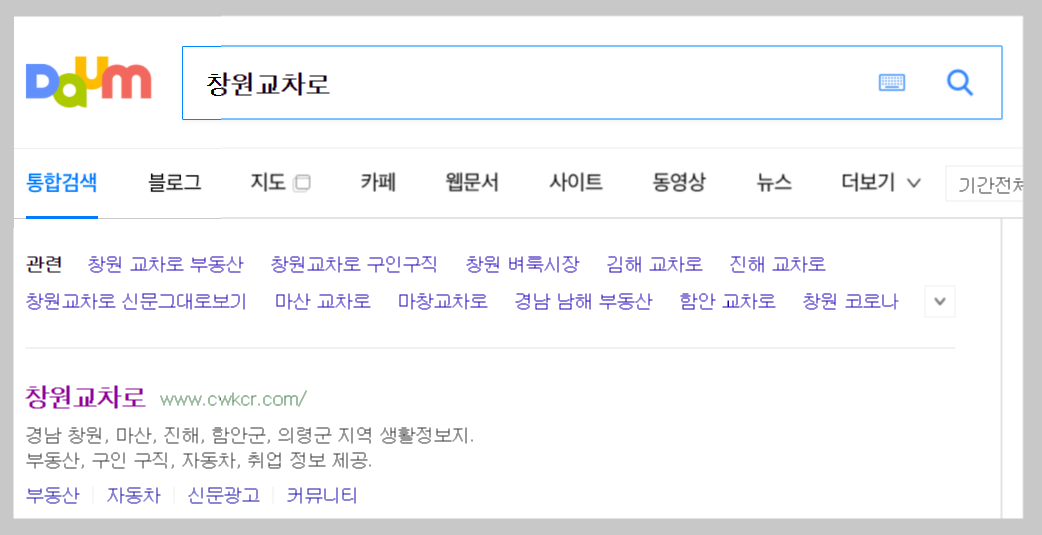Click the 경남 창원, 마산, 진해 description text
Viewport: 1042px width, 535px height.
250,437
